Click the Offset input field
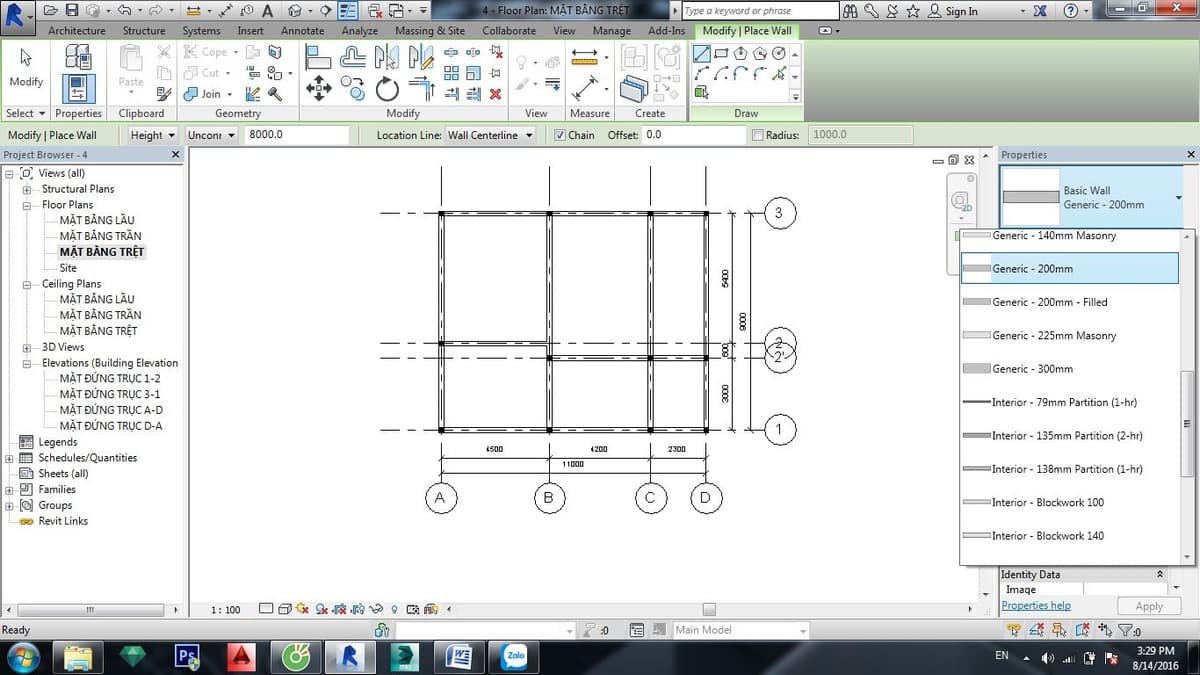The width and height of the screenshot is (1200, 675). 694,135
